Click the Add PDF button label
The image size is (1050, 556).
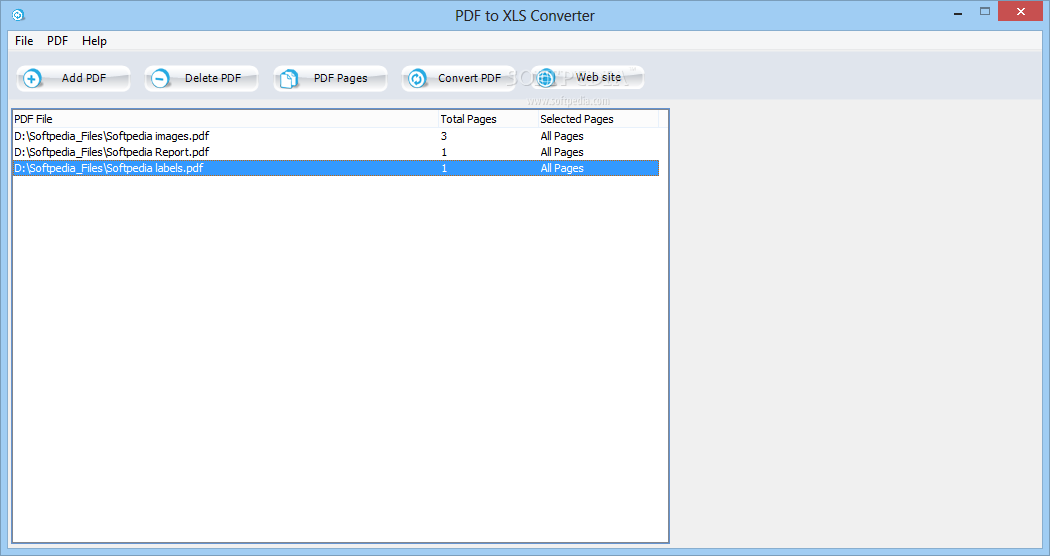point(84,78)
